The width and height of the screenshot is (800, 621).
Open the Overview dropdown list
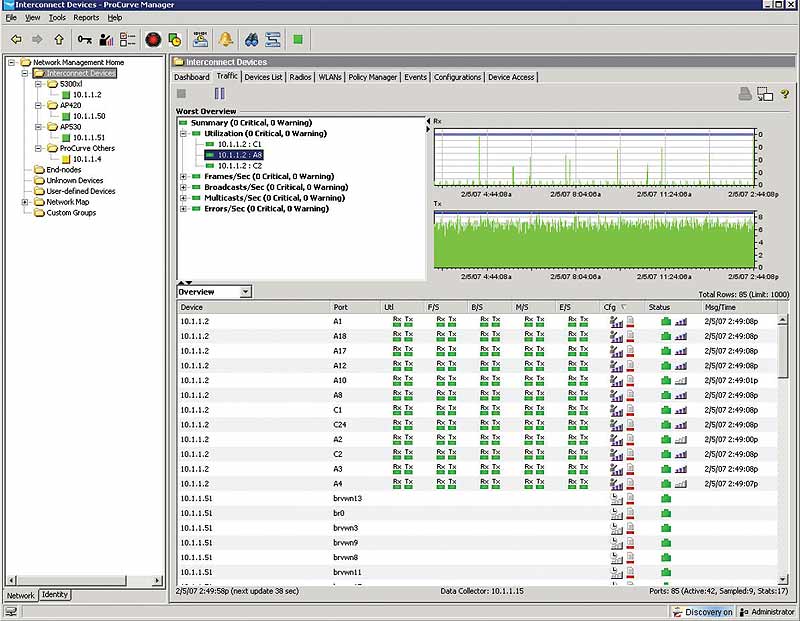[x=246, y=292]
